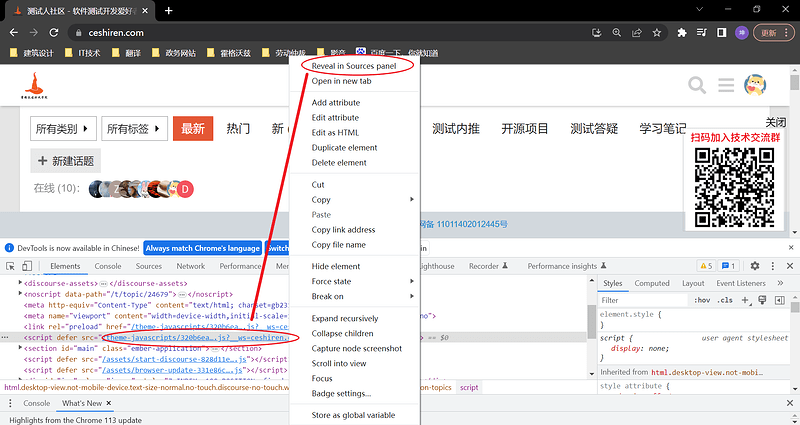Switch to the Network tab
Image resolution: width=800 pixels, height=425 pixels.
(x=190, y=266)
